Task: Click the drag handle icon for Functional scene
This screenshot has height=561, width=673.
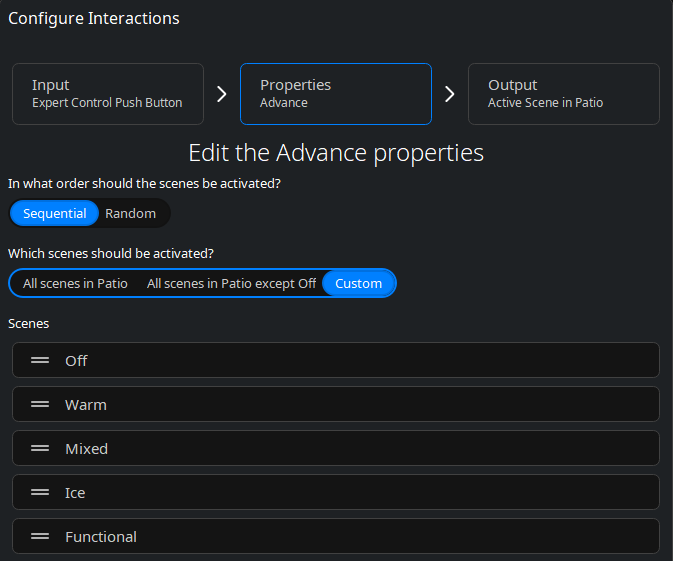Action: [40, 537]
